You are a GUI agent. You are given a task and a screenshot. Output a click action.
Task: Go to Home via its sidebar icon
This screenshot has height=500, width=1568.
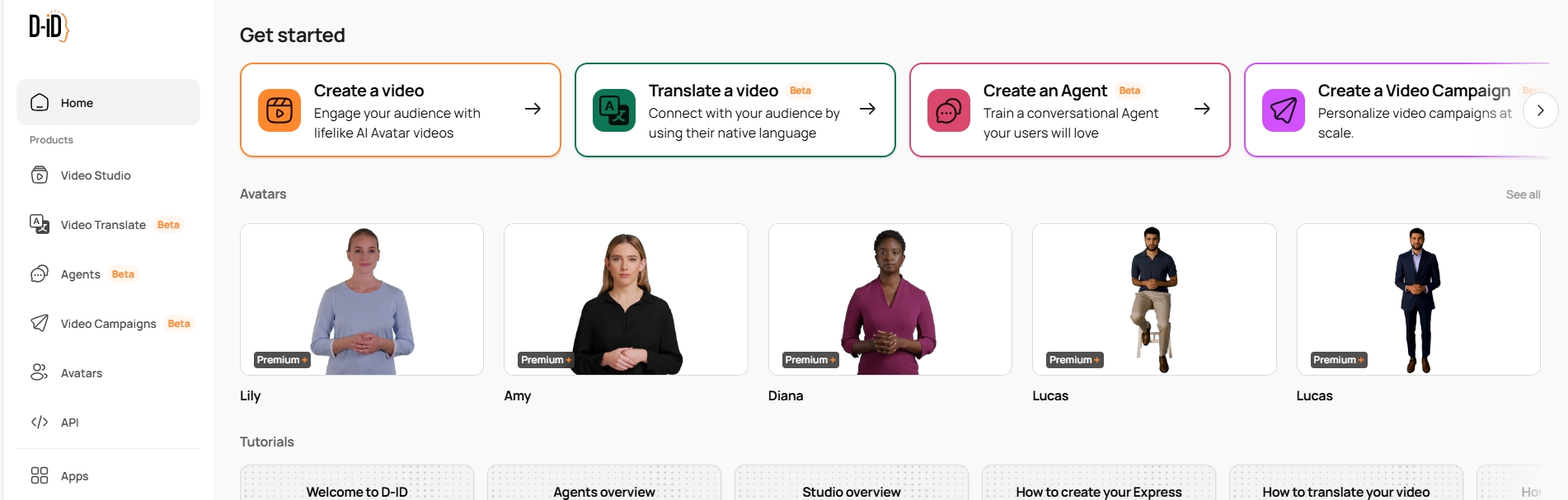point(40,103)
